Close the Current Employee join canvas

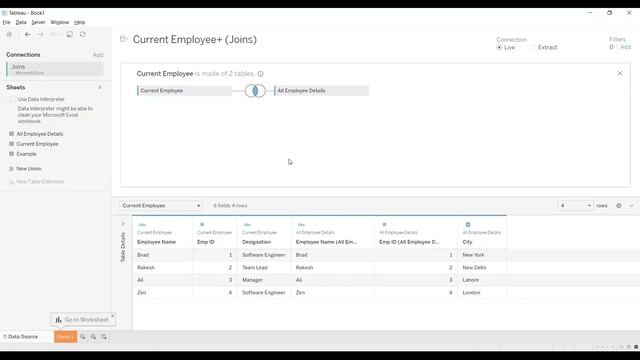tap(620, 73)
